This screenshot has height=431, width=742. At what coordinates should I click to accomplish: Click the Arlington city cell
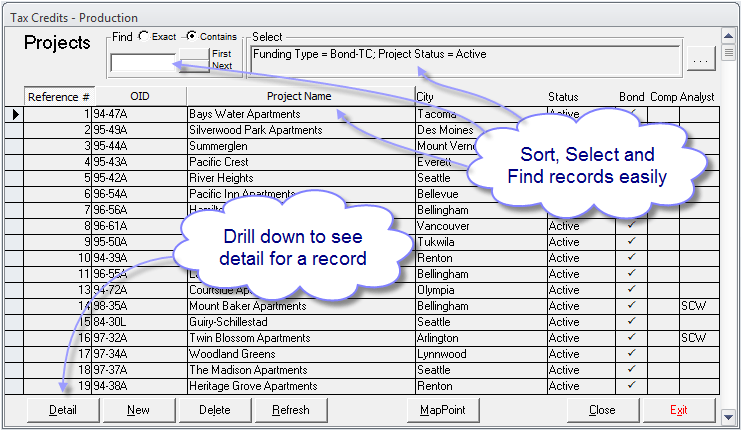(x=481, y=338)
